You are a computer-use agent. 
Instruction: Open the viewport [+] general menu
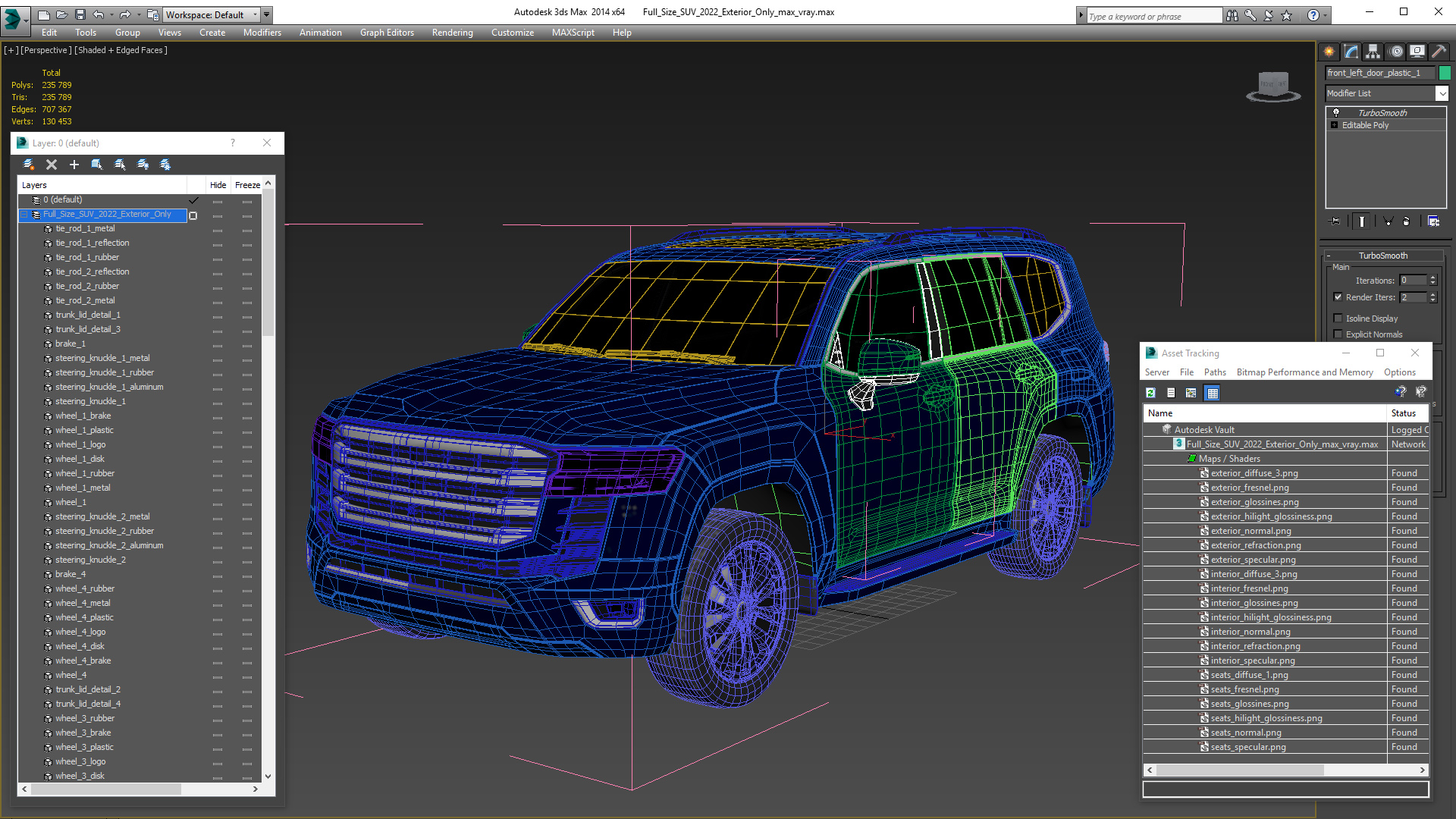(x=11, y=50)
